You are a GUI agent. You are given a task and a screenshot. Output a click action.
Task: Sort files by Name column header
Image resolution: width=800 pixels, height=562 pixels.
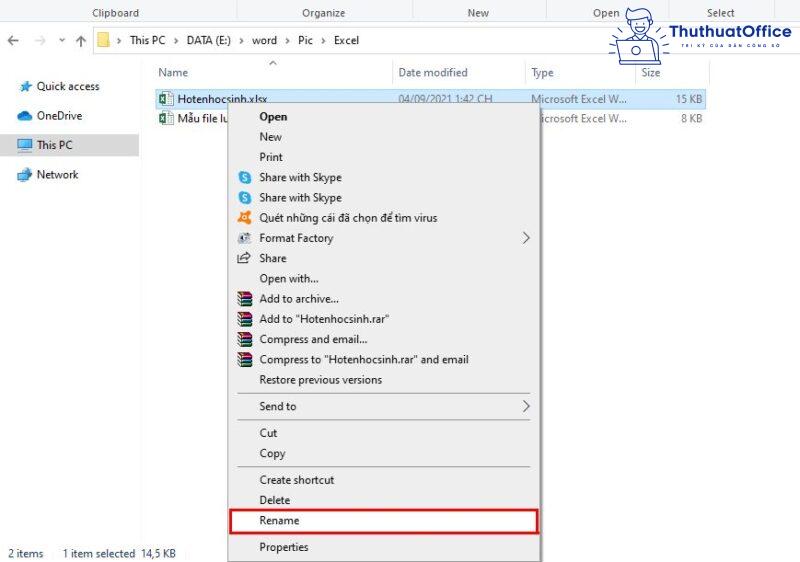coord(173,72)
